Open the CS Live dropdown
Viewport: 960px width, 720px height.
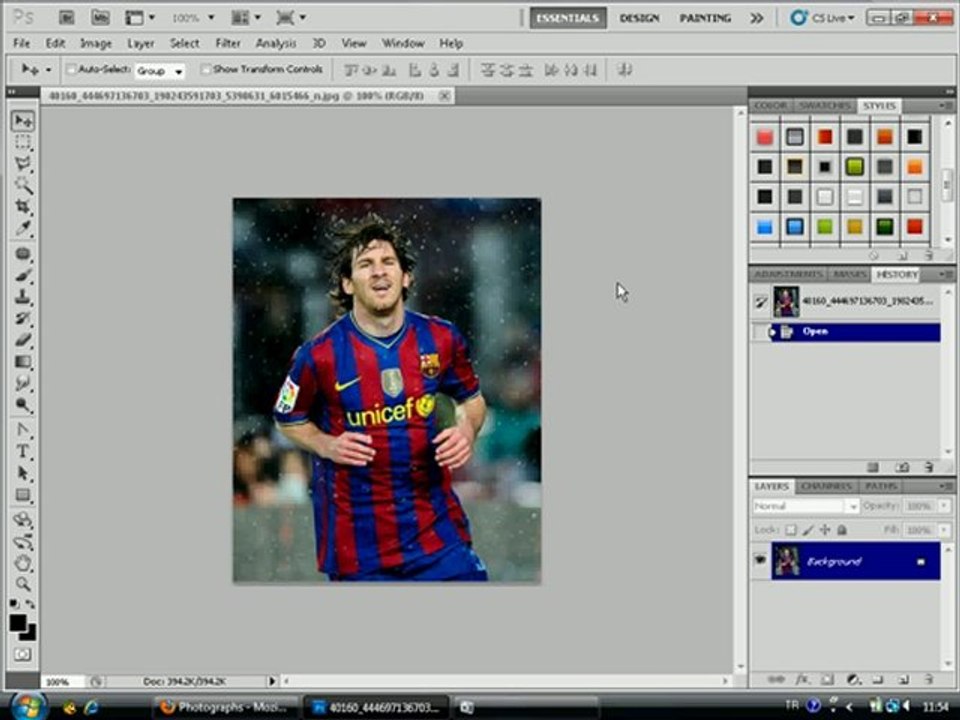pyautogui.click(x=823, y=18)
